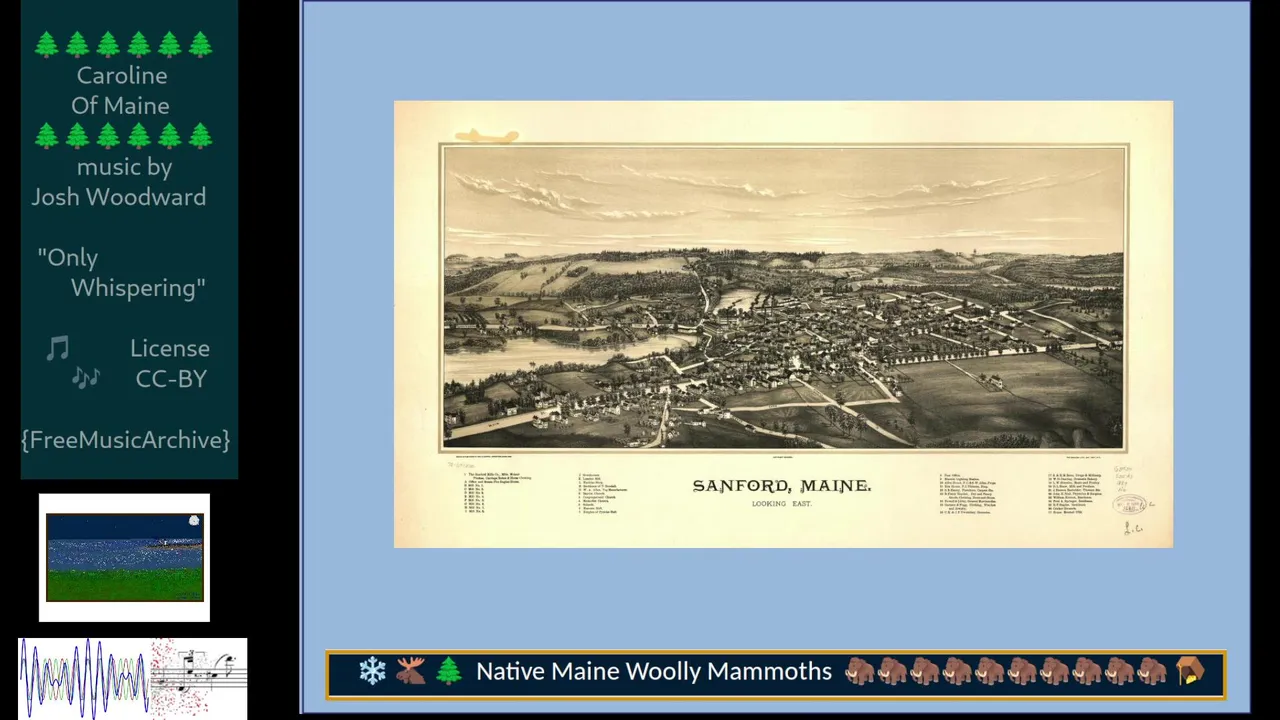
Task: Click the '"Only' song title word
Action: pos(68,258)
